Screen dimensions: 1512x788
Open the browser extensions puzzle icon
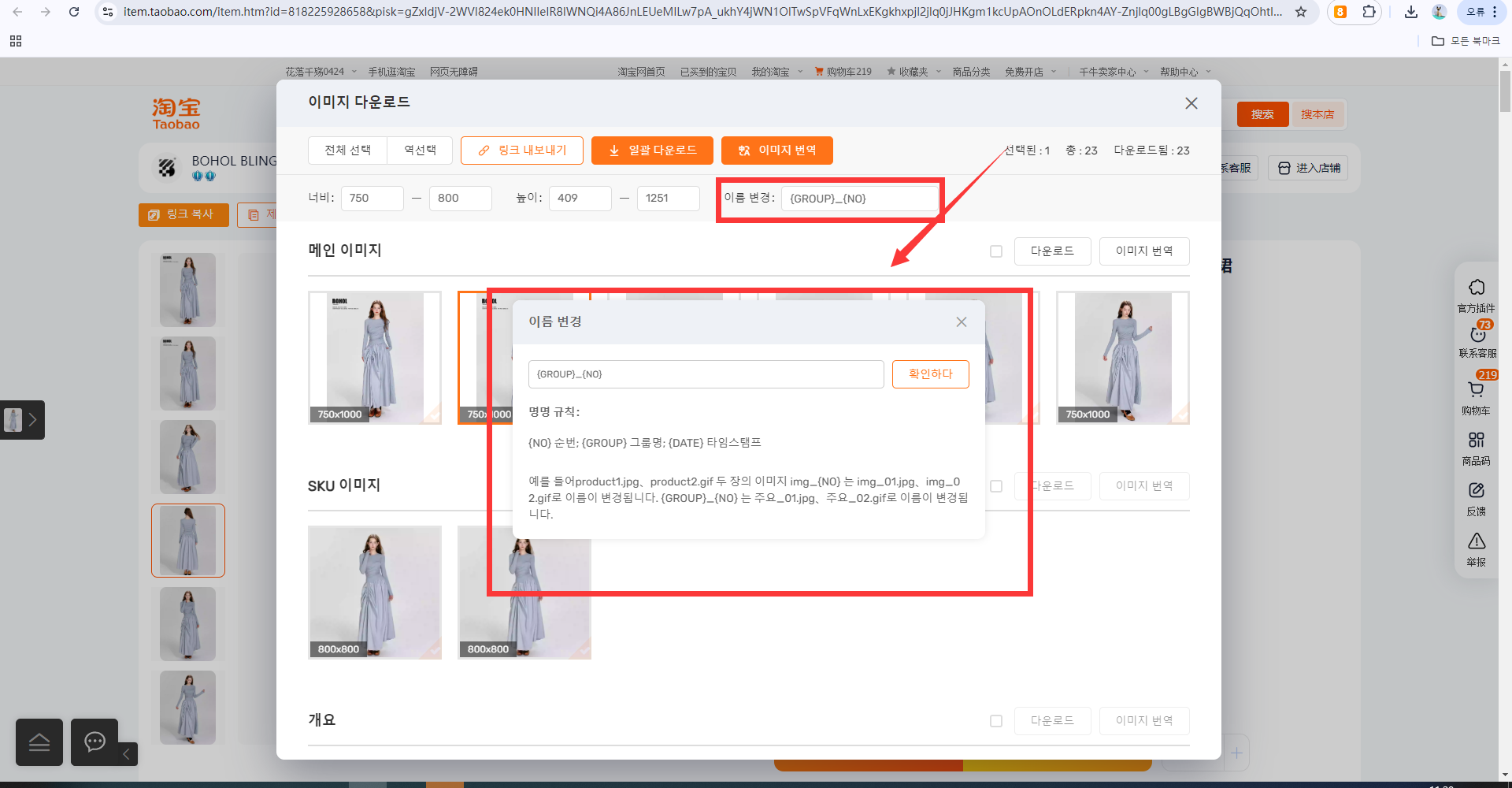tap(1369, 12)
